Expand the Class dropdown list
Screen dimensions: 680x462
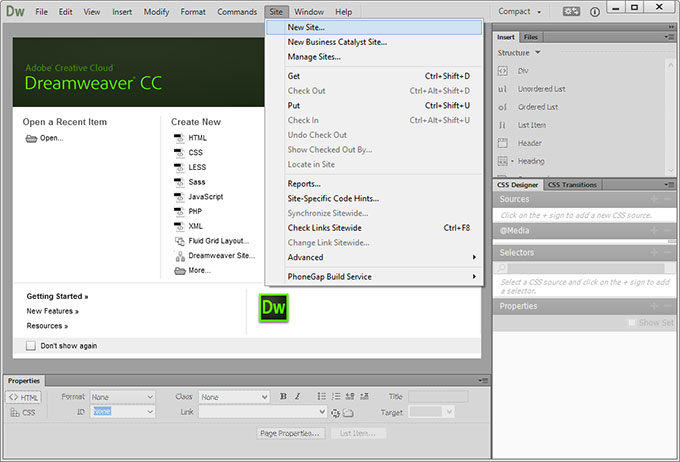(x=234, y=397)
